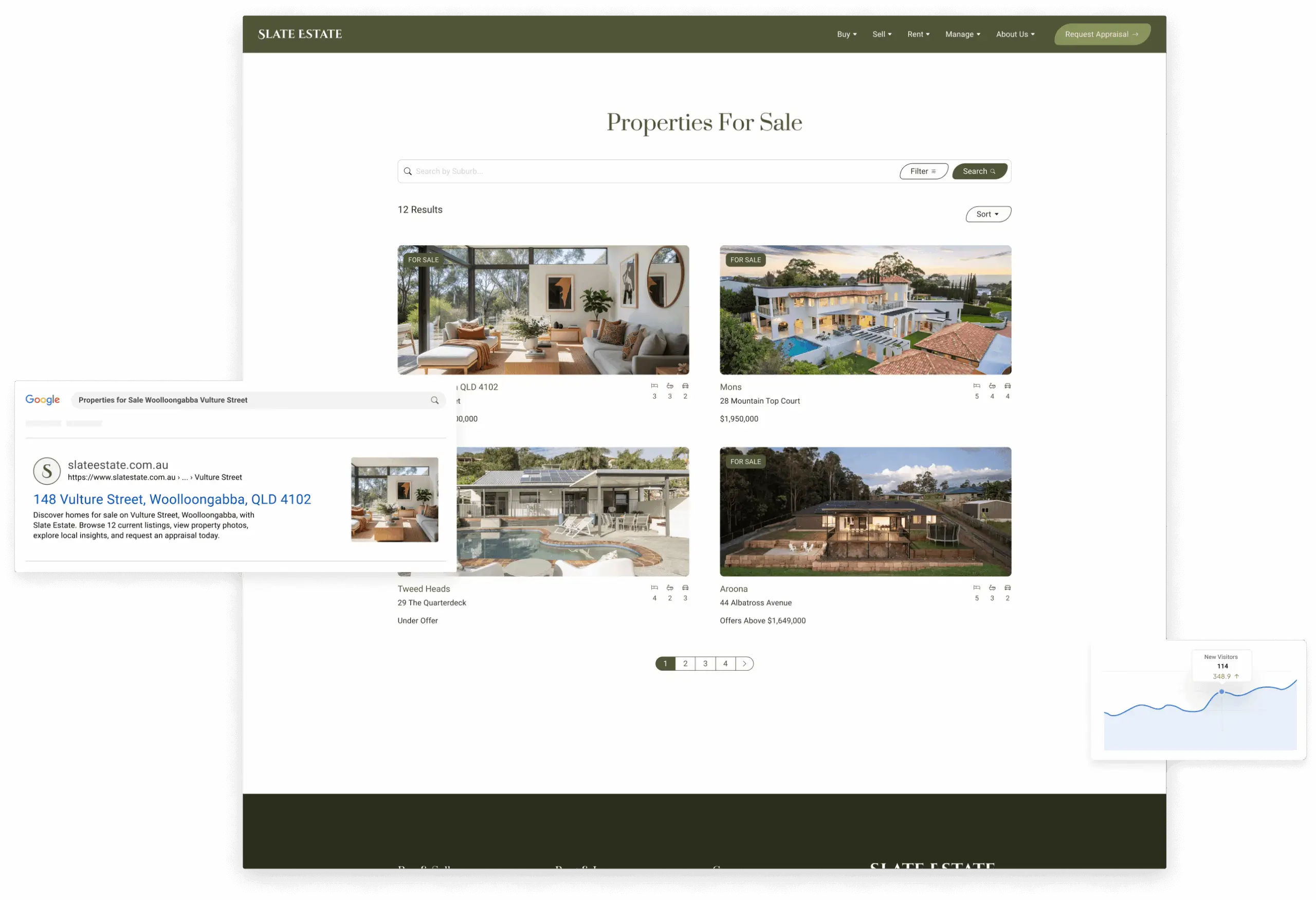Open the Sort dropdown

[988, 214]
